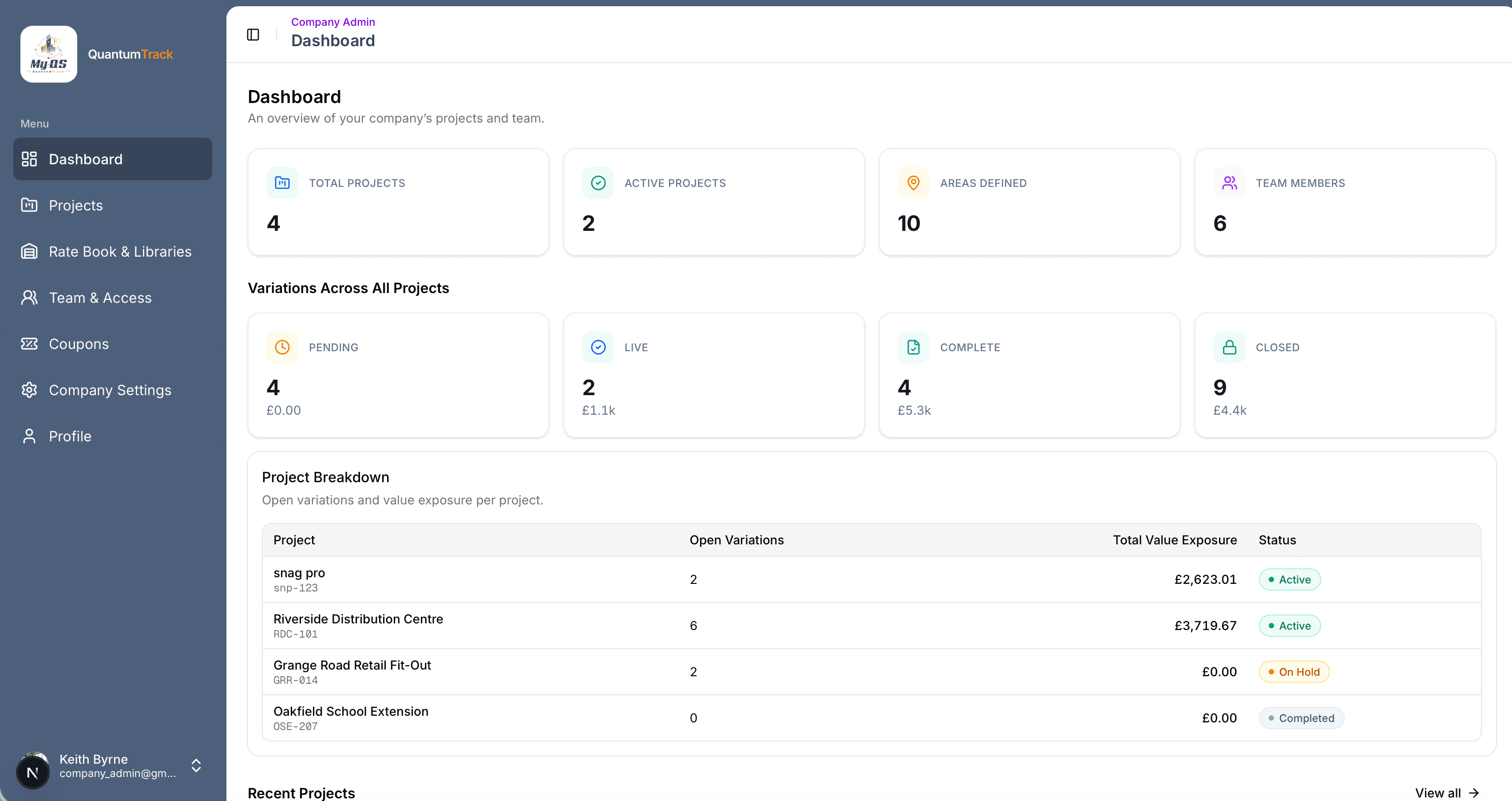Image resolution: width=1512 pixels, height=801 pixels.
Task: Click the snag pro project name
Action: (x=299, y=573)
